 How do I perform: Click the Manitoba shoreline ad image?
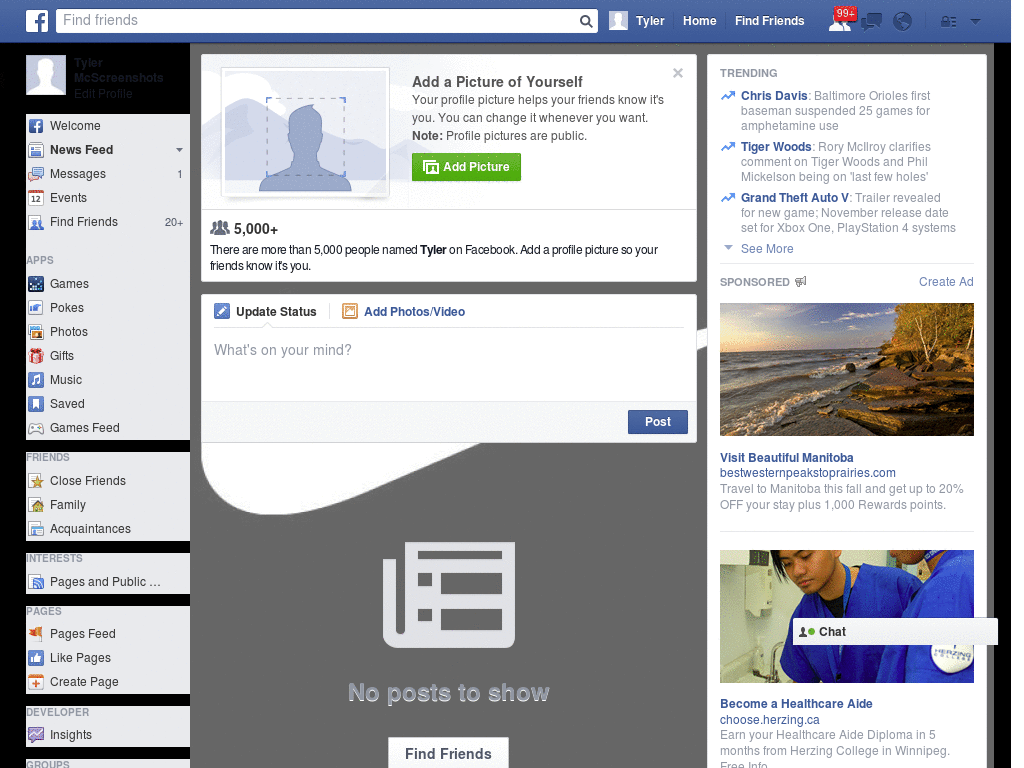846,370
